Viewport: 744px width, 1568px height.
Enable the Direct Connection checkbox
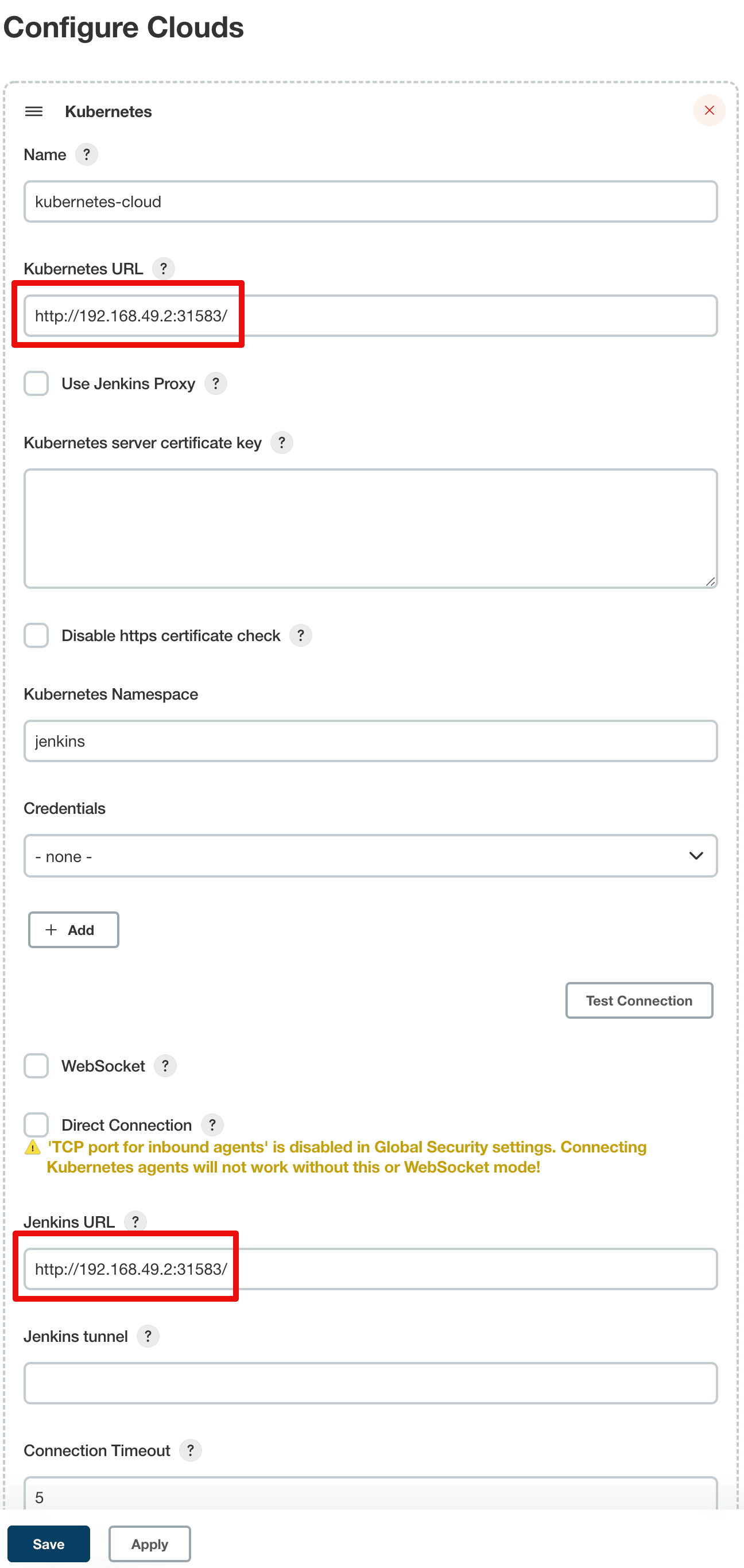37,1124
